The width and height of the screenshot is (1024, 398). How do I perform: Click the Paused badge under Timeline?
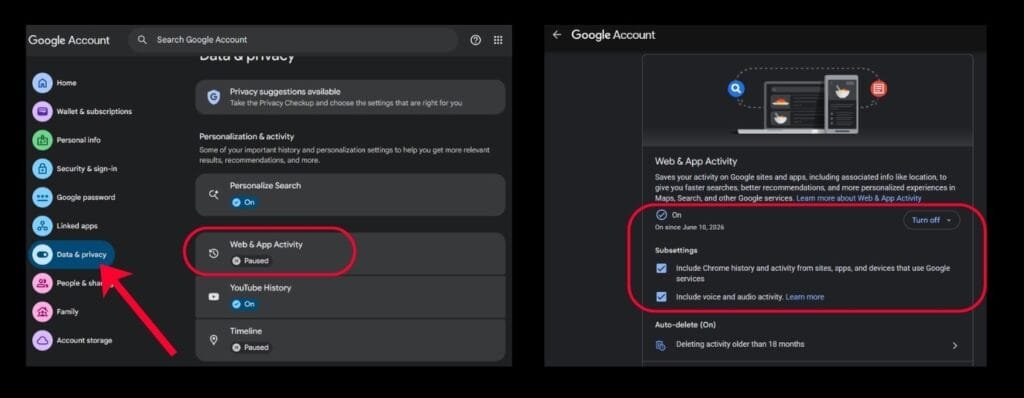coord(251,348)
